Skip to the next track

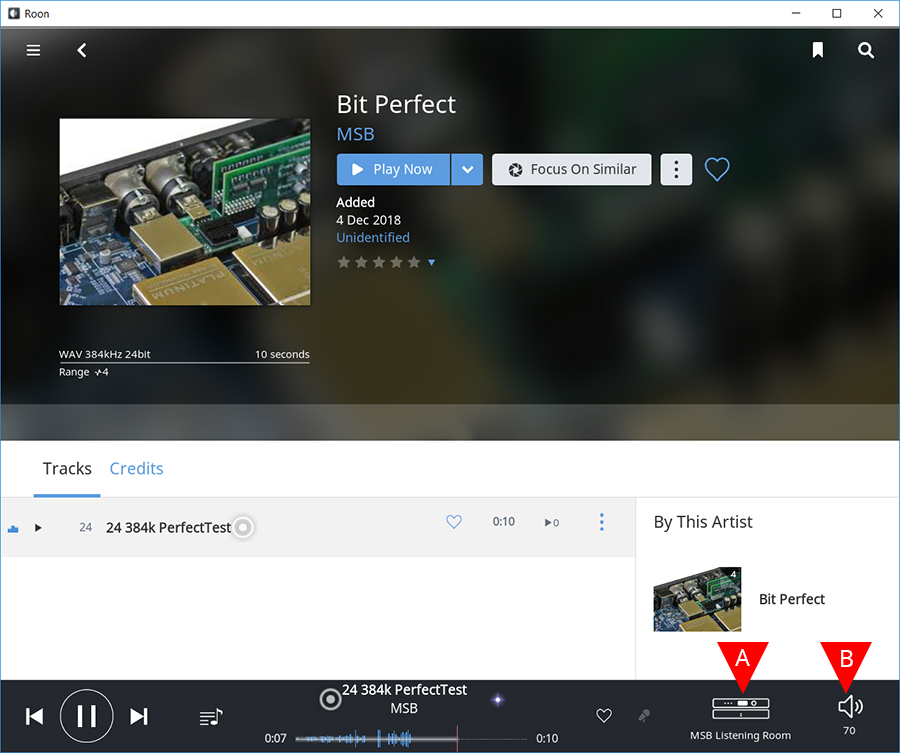tap(139, 716)
